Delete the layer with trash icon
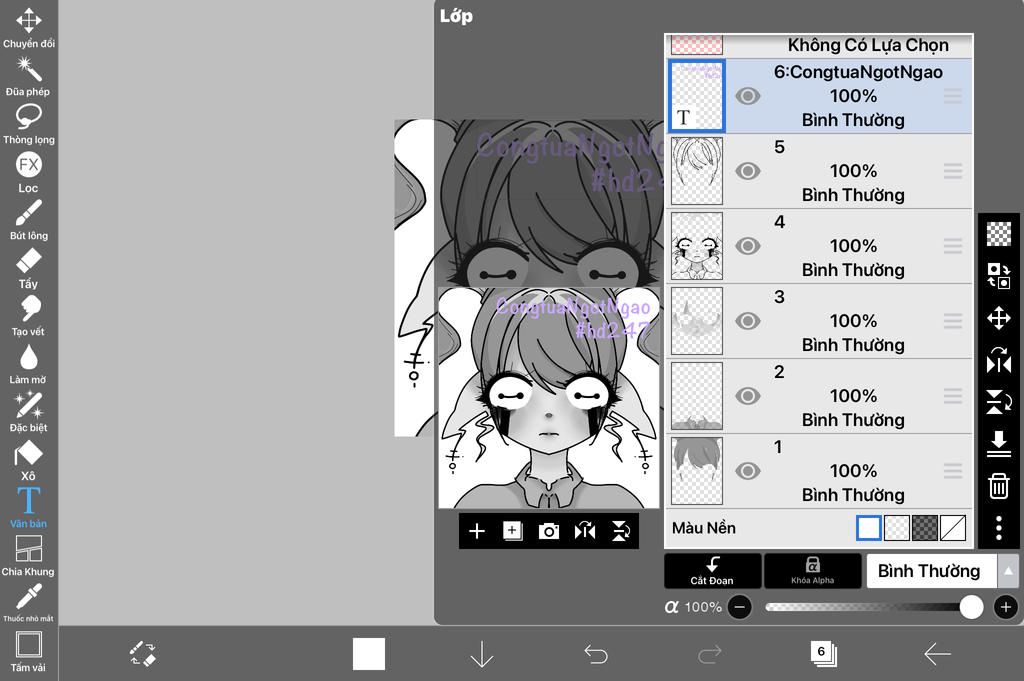The width and height of the screenshot is (1024, 681). [999, 486]
